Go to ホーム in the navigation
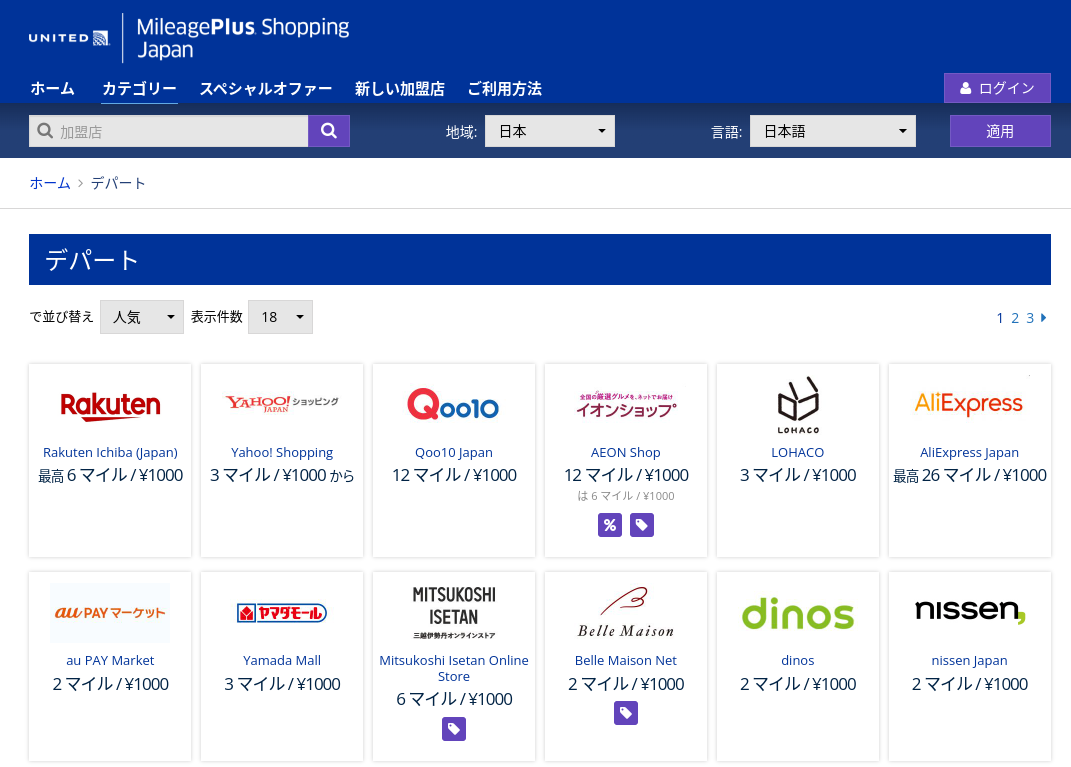Screen dimensions: 1071x767 point(53,89)
